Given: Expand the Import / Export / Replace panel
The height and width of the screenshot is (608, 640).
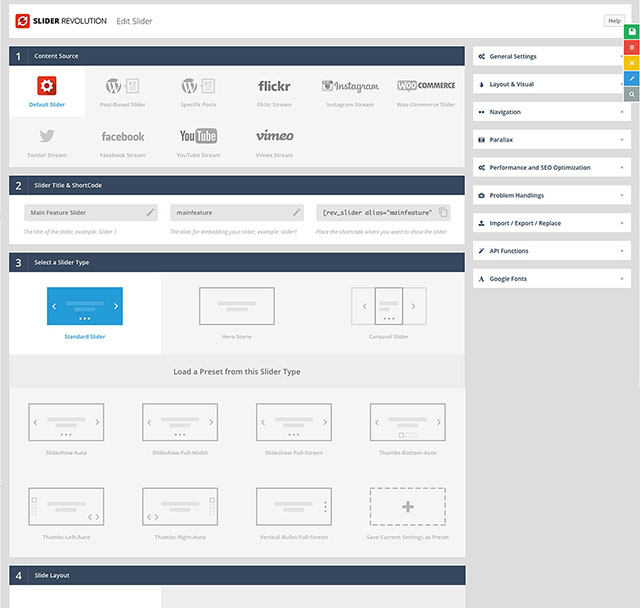Looking at the screenshot, I should pyautogui.click(x=551, y=223).
